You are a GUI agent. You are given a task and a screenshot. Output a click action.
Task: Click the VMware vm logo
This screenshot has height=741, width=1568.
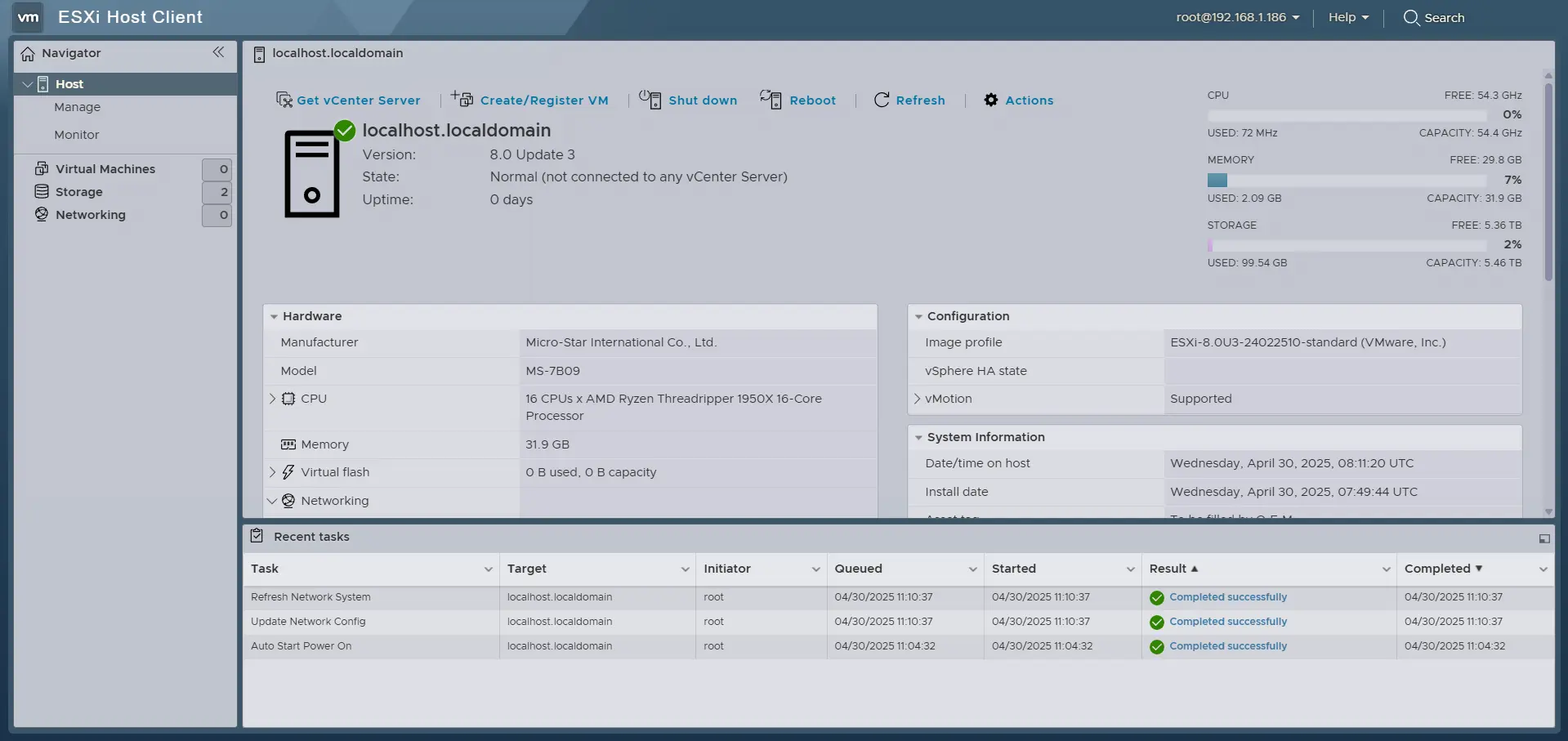tap(29, 17)
